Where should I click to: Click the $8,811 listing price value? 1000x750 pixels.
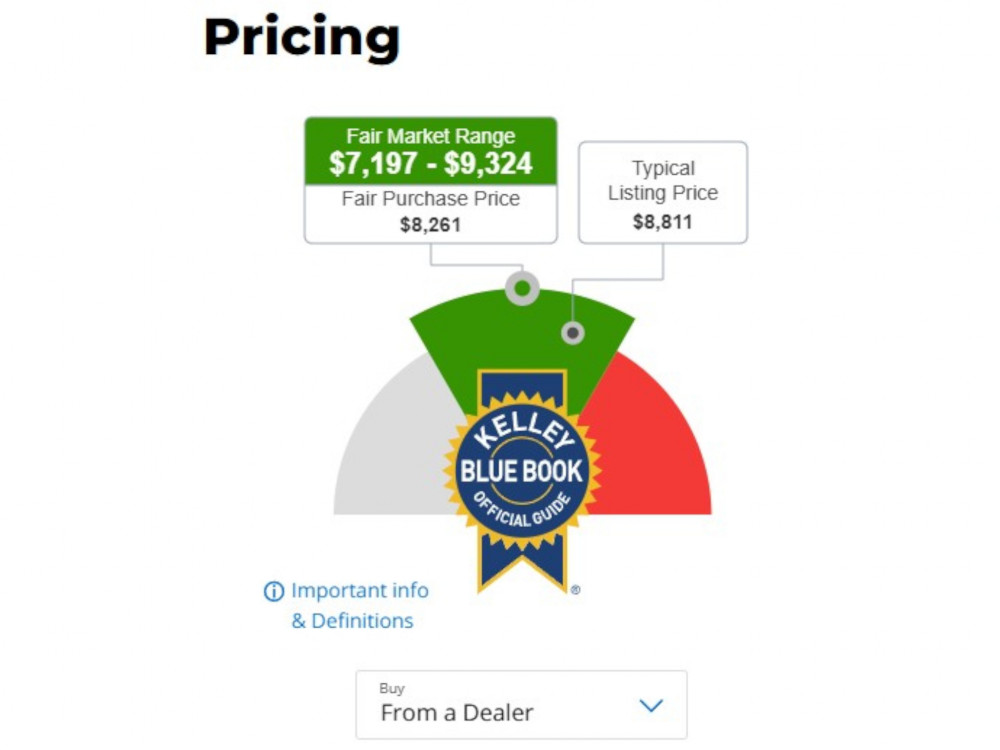click(x=663, y=222)
